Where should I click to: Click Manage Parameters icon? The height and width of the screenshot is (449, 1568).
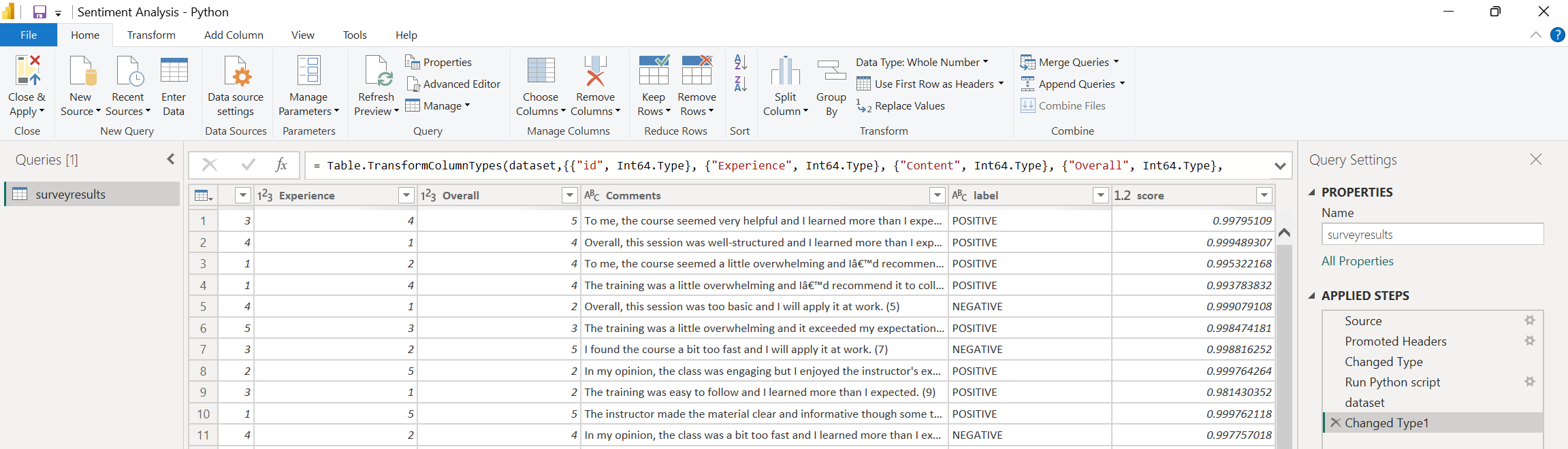[x=308, y=71]
